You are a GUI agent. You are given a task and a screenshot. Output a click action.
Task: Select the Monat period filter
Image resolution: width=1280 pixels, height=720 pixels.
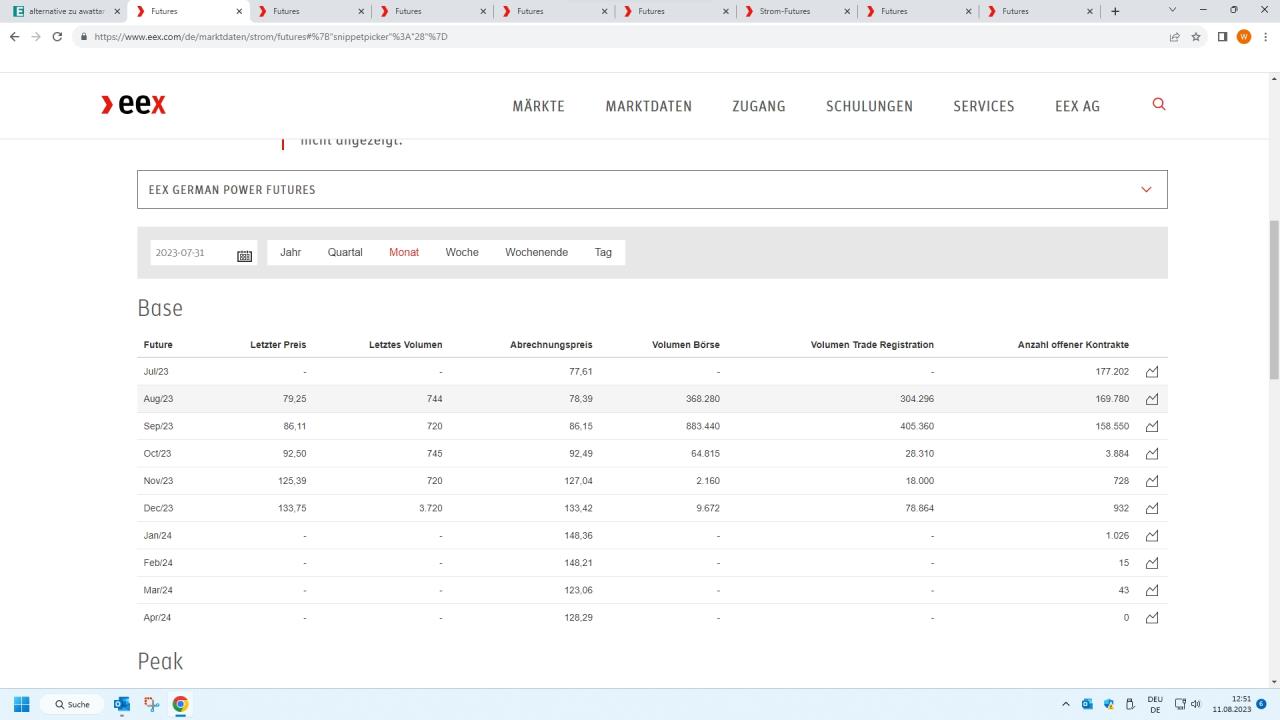pos(404,252)
